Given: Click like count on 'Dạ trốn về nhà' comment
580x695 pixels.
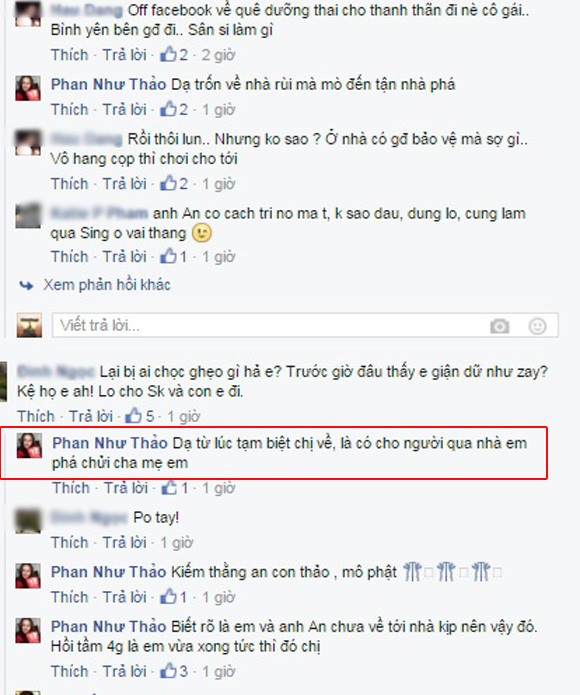Looking at the screenshot, I should pyautogui.click(x=174, y=109).
